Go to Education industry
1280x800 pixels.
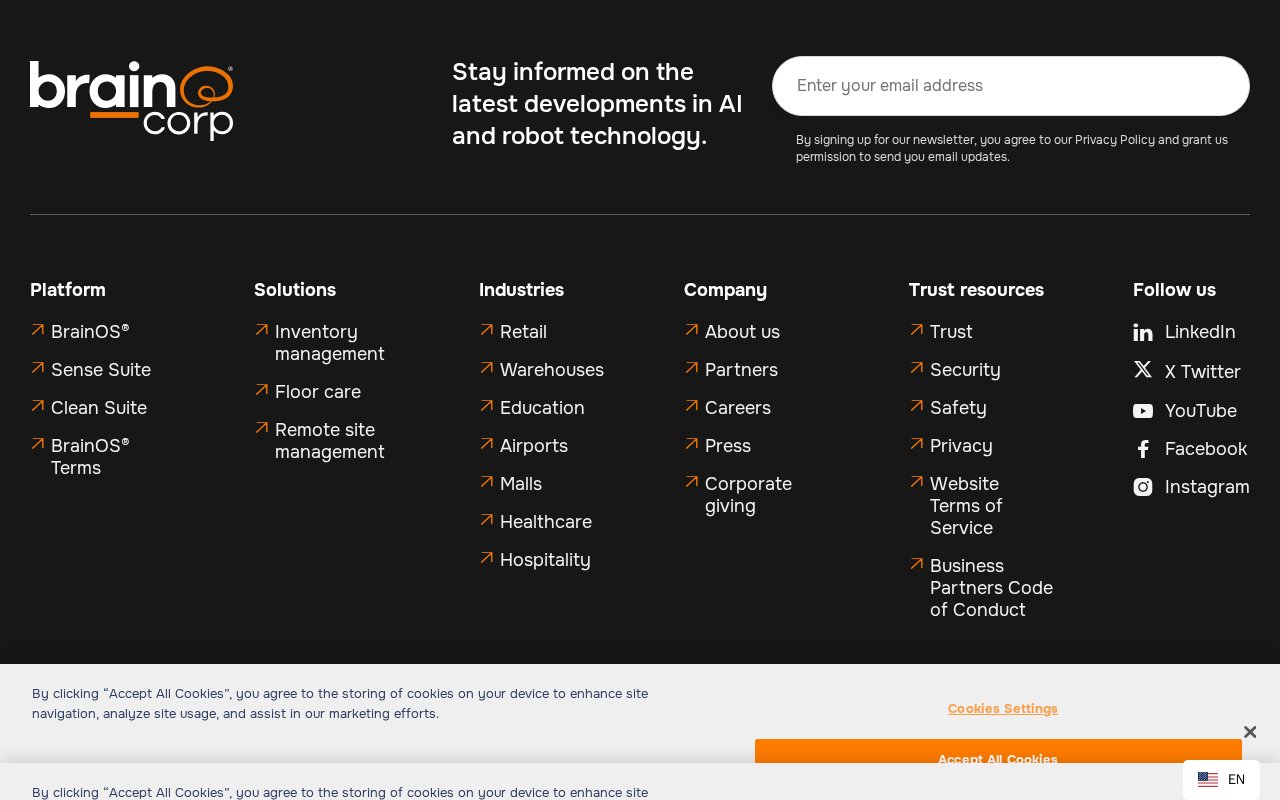pos(542,408)
